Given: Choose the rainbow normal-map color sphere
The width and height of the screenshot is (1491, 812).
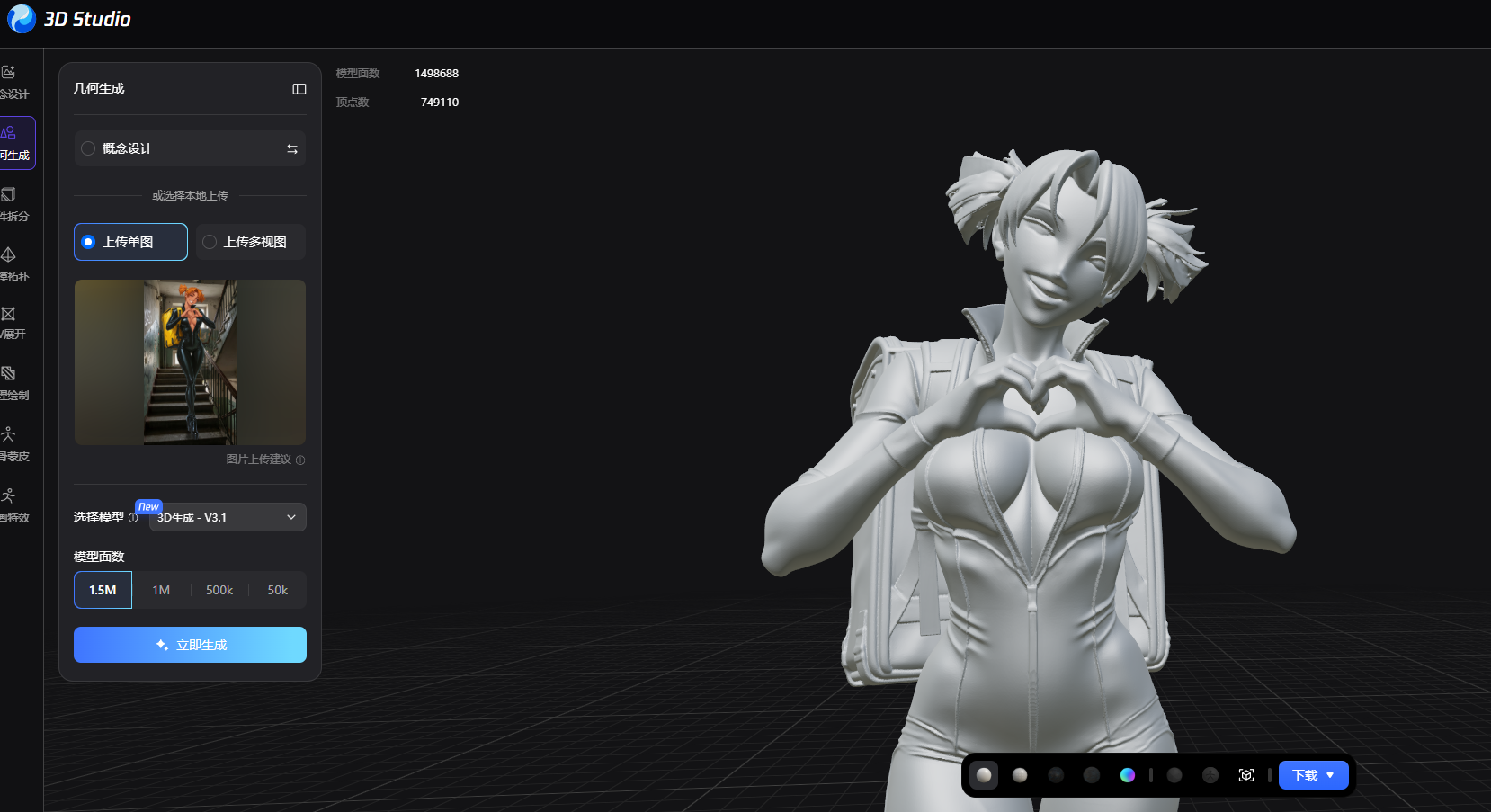Looking at the screenshot, I should (1128, 775).
